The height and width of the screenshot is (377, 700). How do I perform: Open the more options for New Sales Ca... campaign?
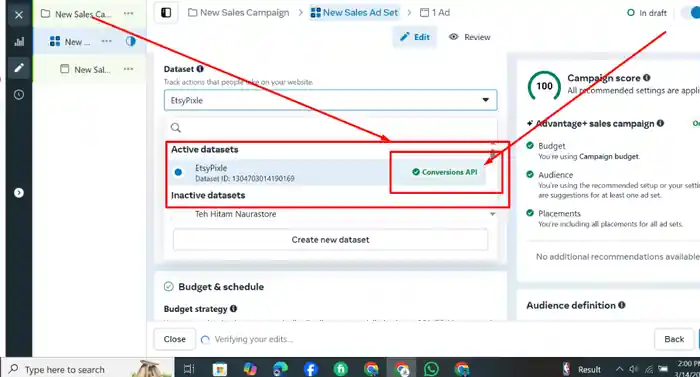pos(129,13)
